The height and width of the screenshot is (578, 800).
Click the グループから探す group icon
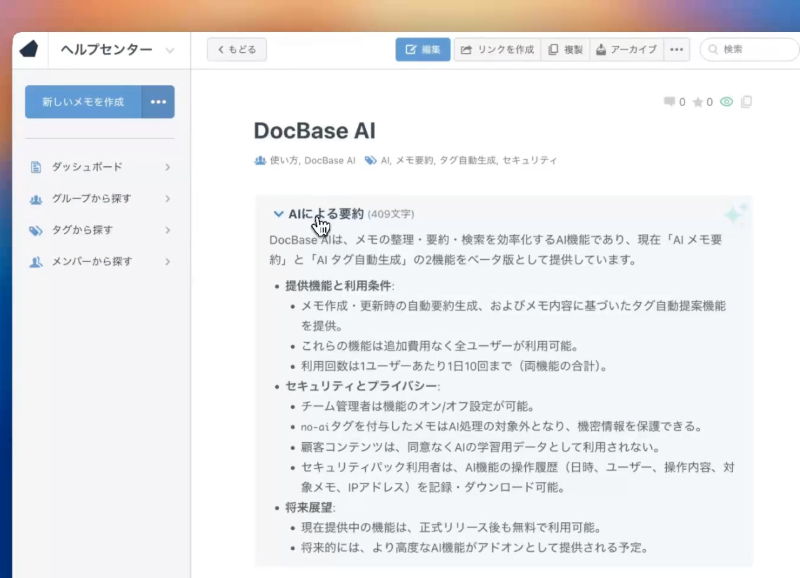36,199
